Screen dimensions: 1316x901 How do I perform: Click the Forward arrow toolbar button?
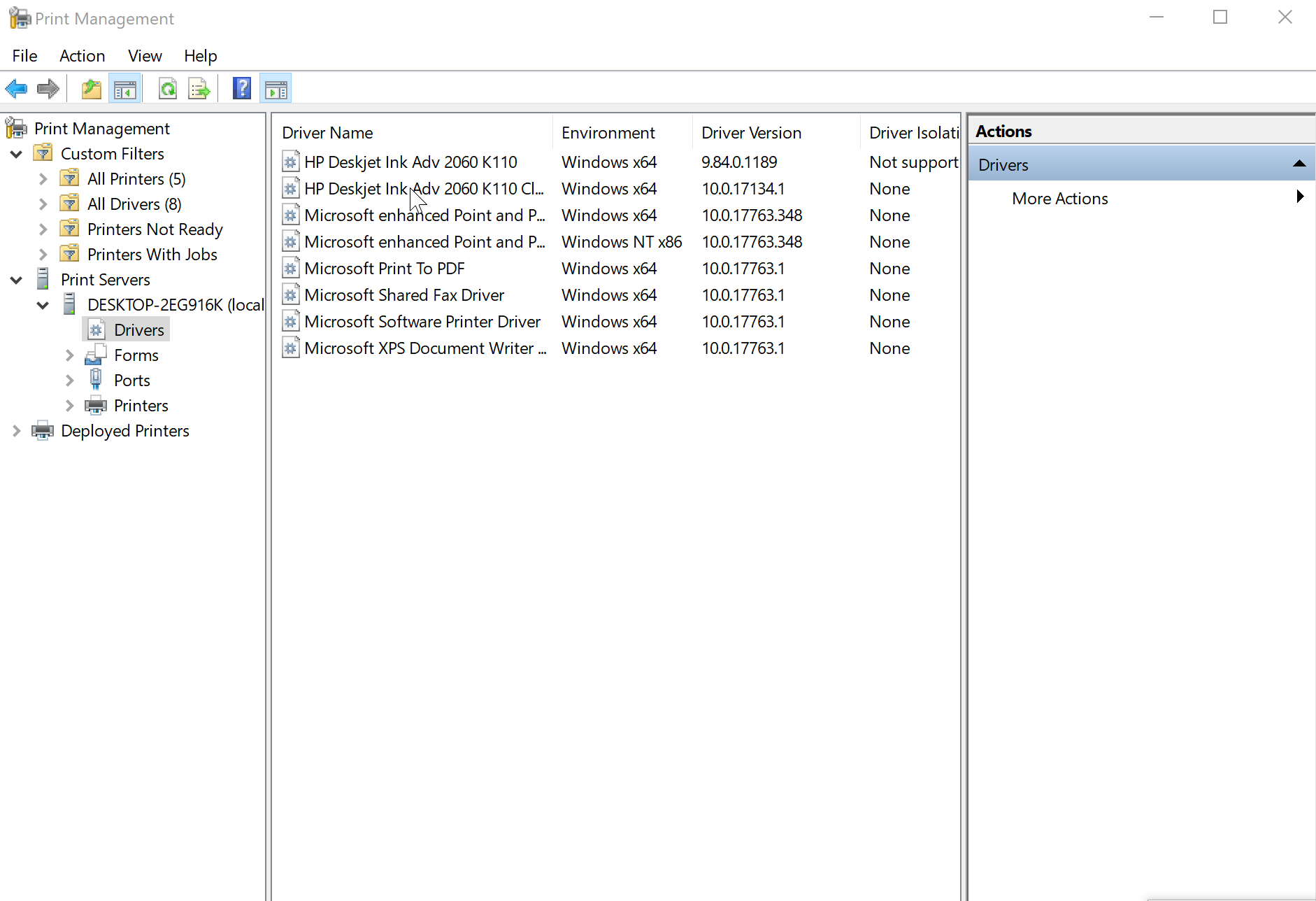[48, 89]
